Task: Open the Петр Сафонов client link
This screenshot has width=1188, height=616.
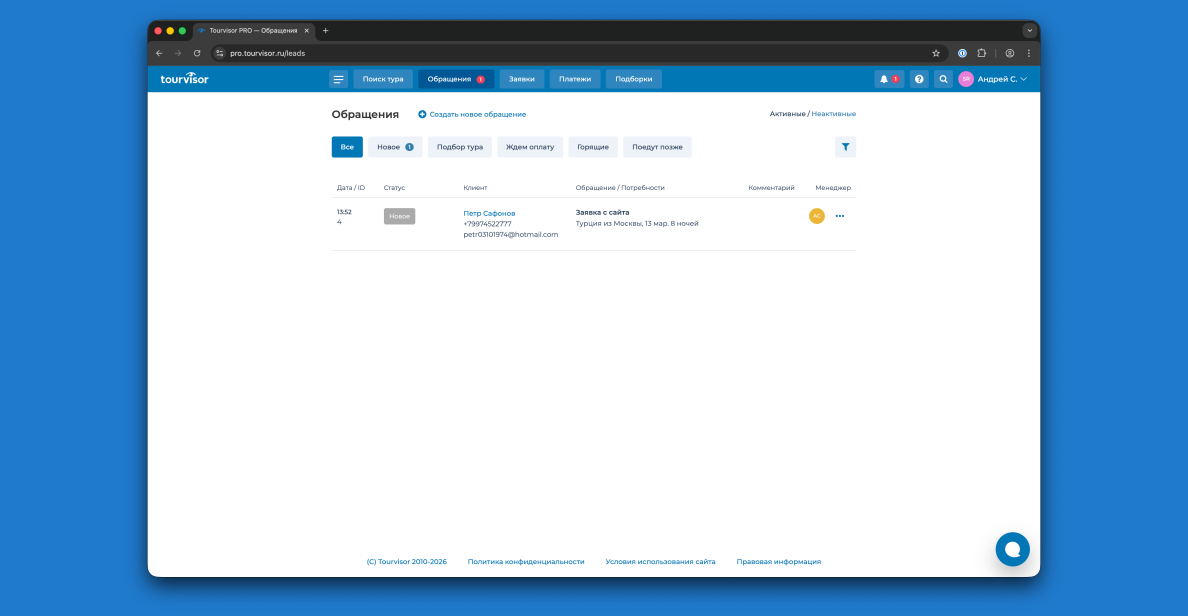Action: click(x=488, y=212)
